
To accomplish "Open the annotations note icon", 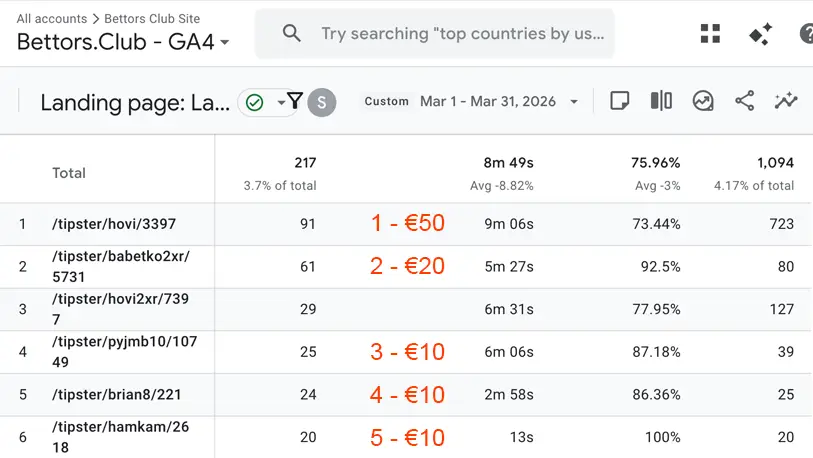I will (x=620, y=101).
